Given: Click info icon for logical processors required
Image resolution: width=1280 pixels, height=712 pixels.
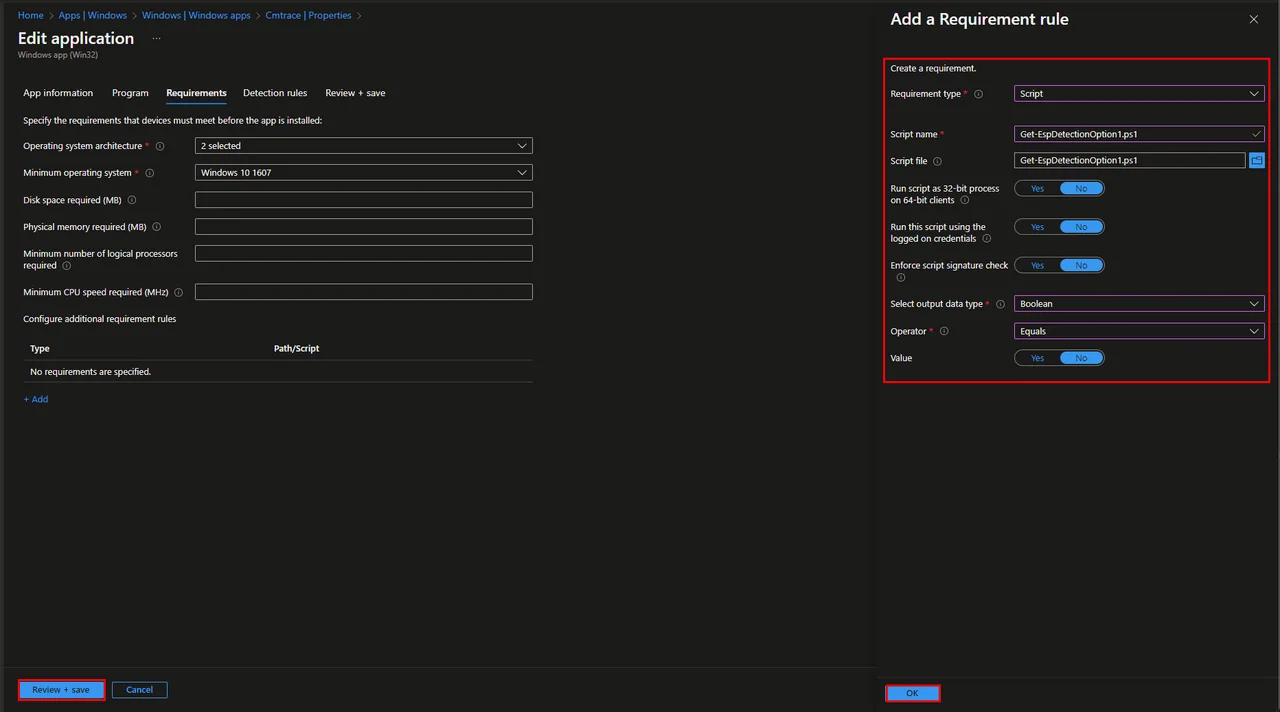Looking at the screenshot, I should [x=67, y=266].
